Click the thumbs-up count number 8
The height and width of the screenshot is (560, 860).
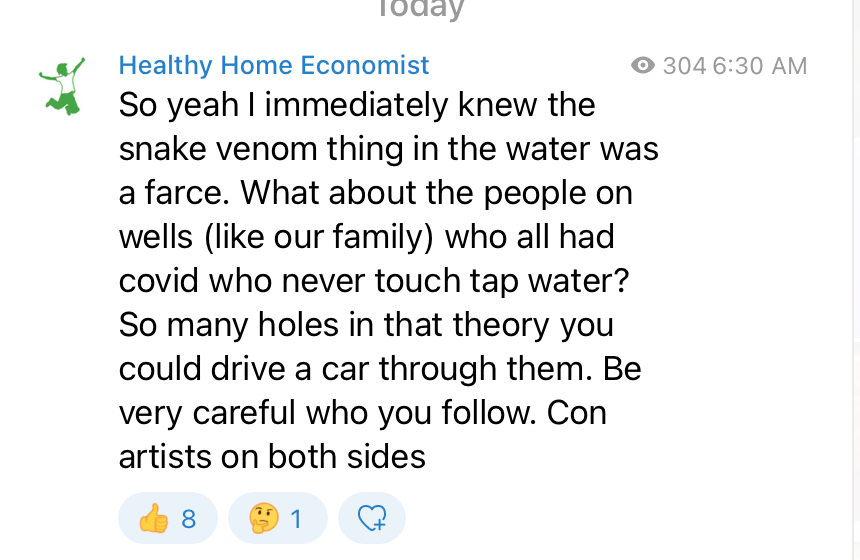coord(189,519)
